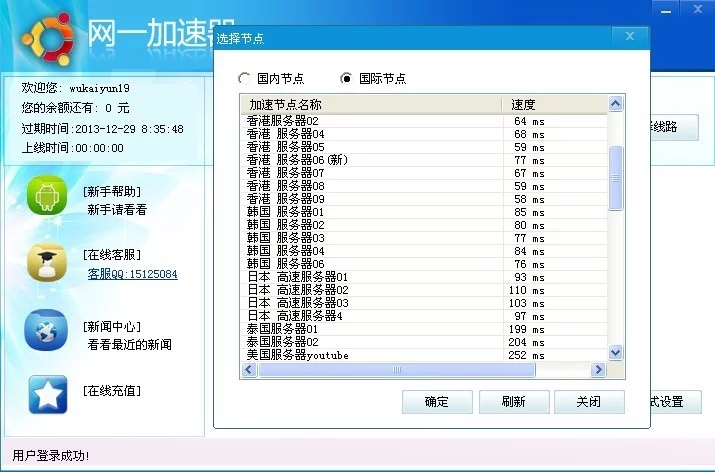Viewport: 715px width, 472px height.
Task: Click the Ubuntu-style logo in header
Action: [48, 38]
